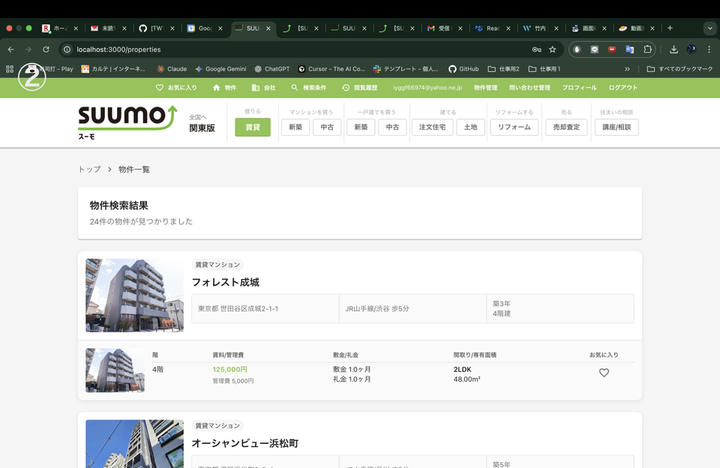Open お気に入り in the green header
This screenshot has width=720, height=468.
[176, 88]
